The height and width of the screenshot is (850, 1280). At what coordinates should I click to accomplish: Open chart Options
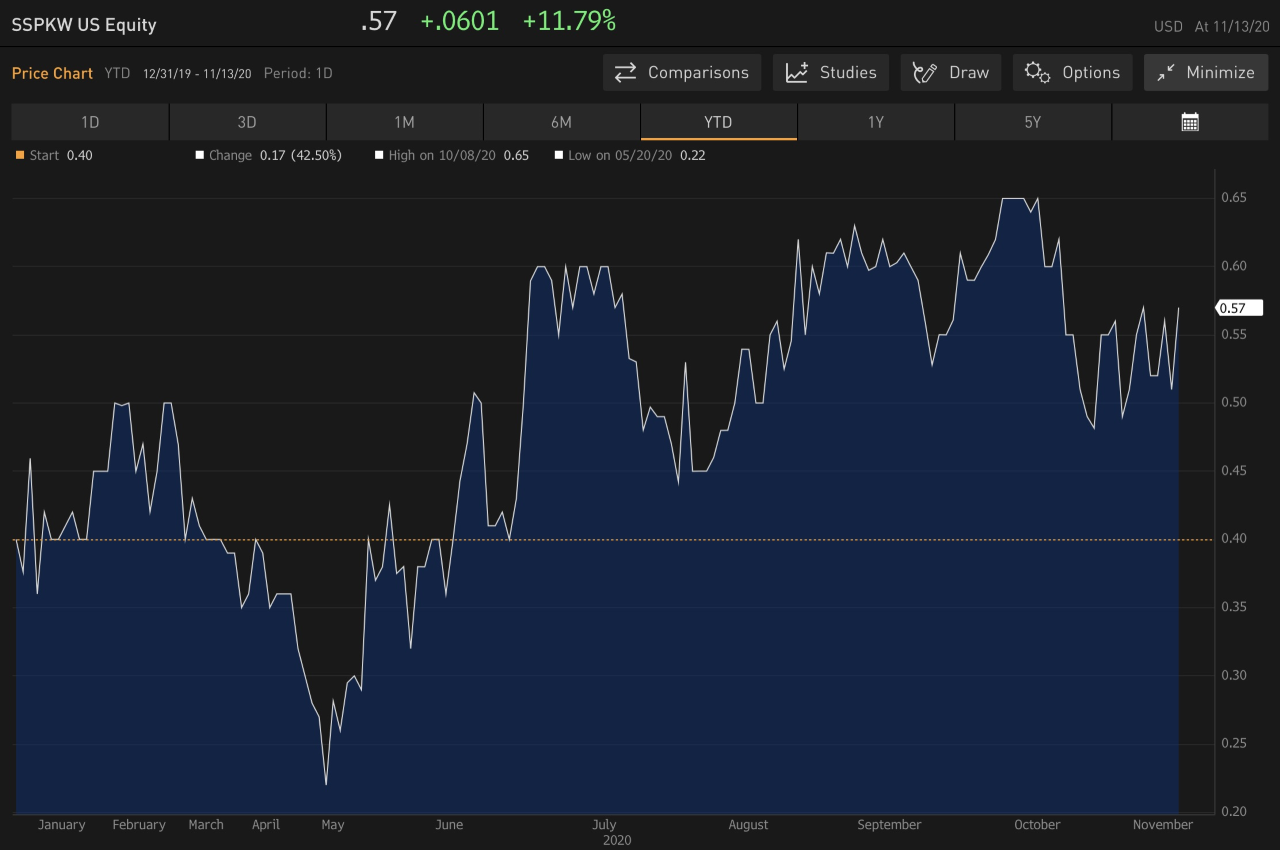pyautogui.click(x=1073, y=73)
